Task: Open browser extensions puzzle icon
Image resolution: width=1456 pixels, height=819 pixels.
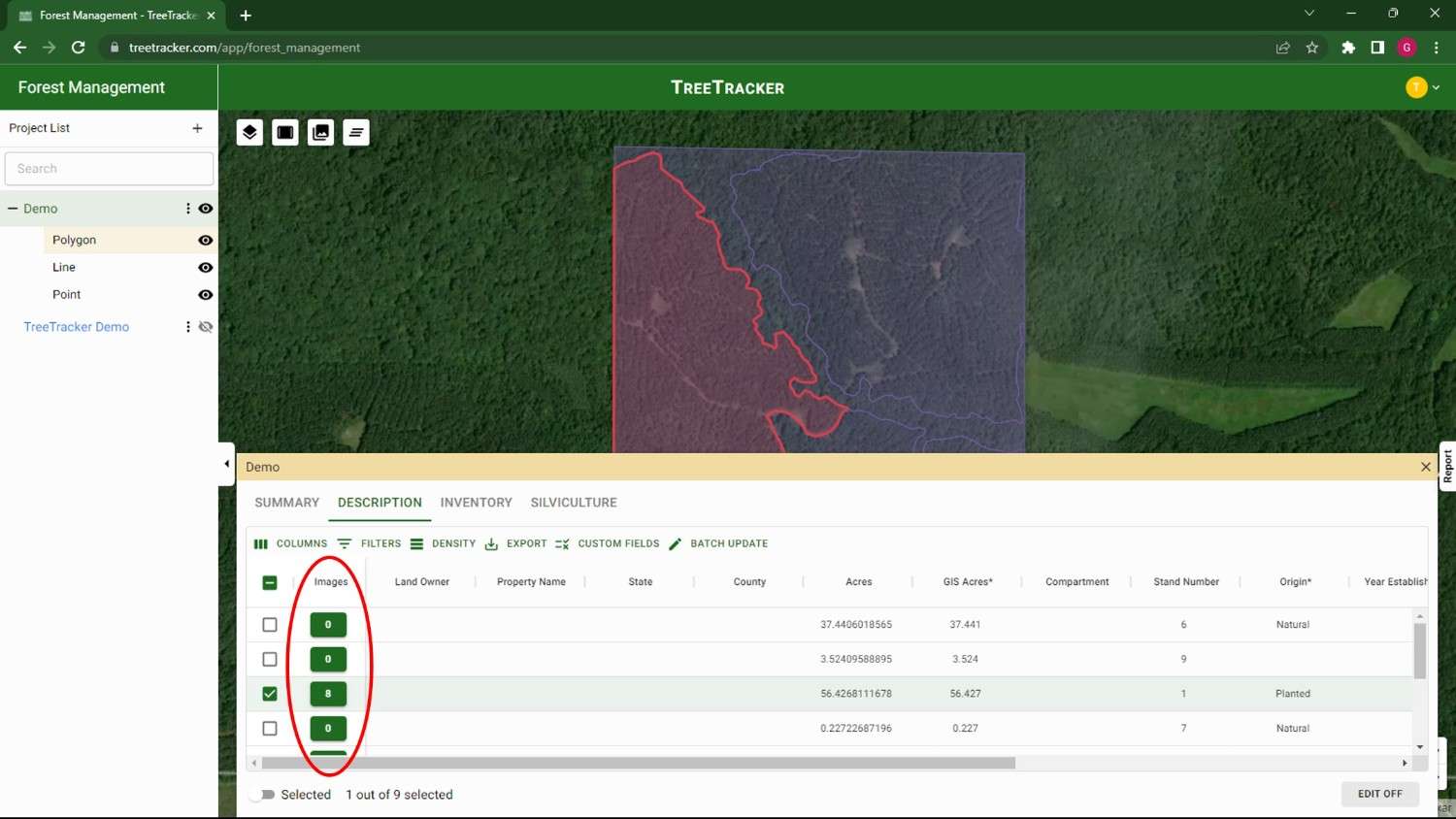Action: tap(1348, 48)
